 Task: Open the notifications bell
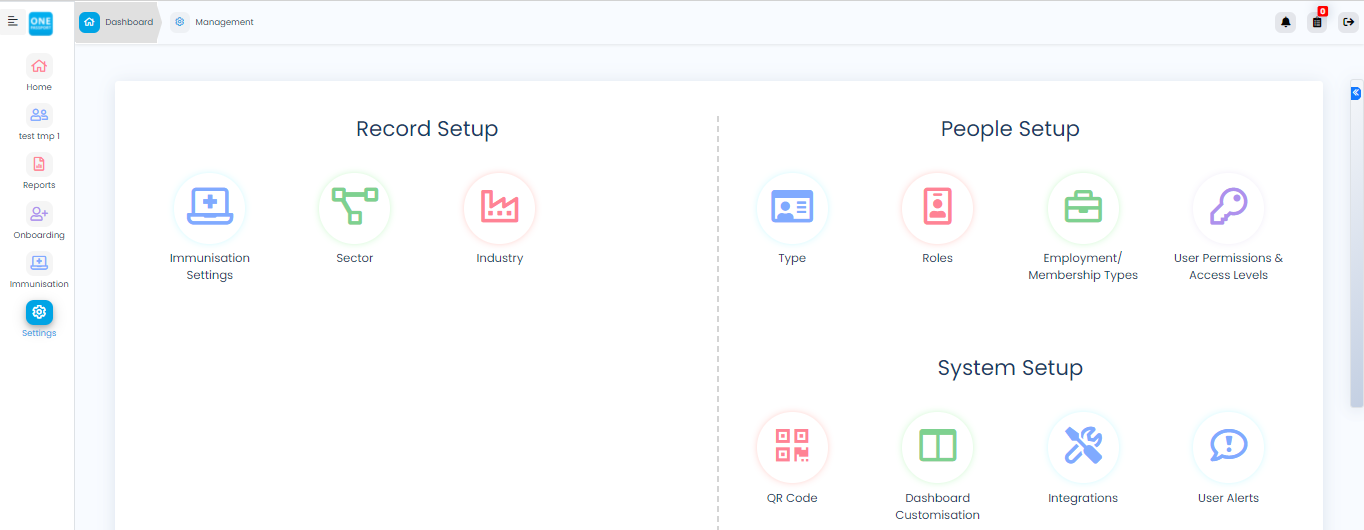tap(1286, 22)
